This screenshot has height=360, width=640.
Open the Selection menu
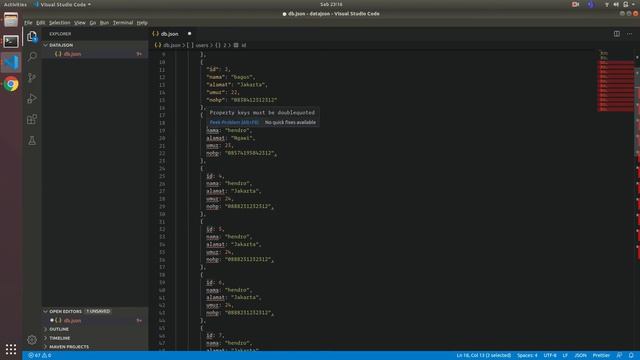pos(60,22)
